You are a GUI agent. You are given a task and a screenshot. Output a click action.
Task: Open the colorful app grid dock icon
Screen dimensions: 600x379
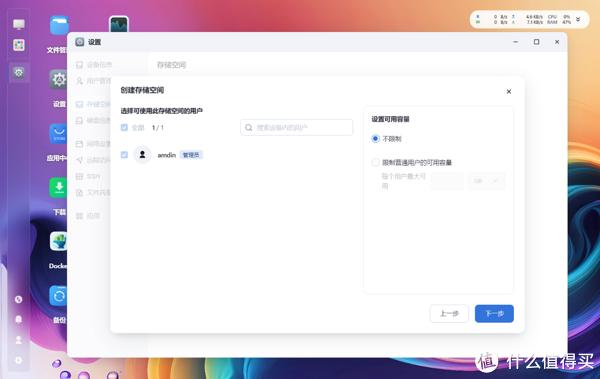click(x=19, y=45)
